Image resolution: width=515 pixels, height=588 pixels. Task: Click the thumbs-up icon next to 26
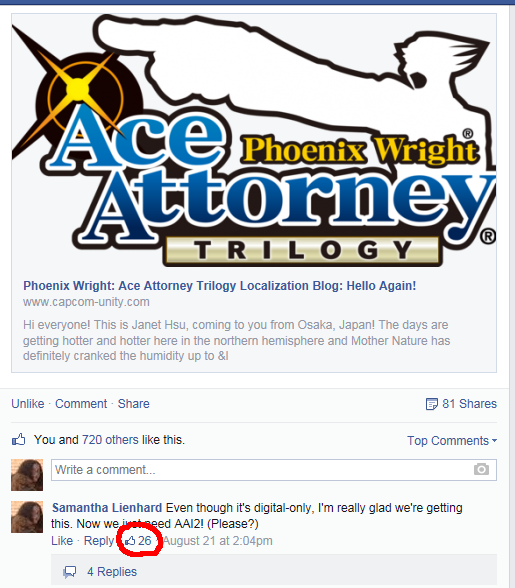(x=130, y=541)
